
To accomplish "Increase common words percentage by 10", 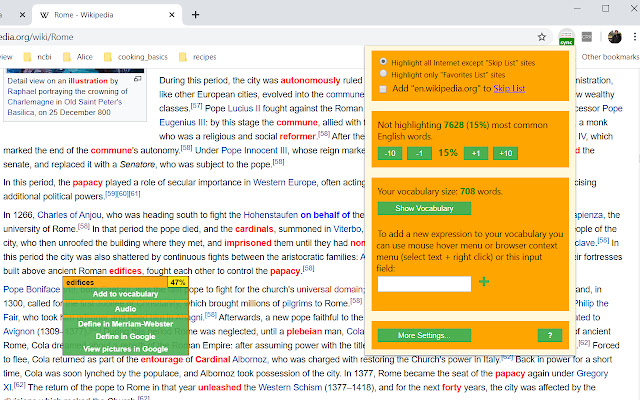I will click(x=505, y=153).
